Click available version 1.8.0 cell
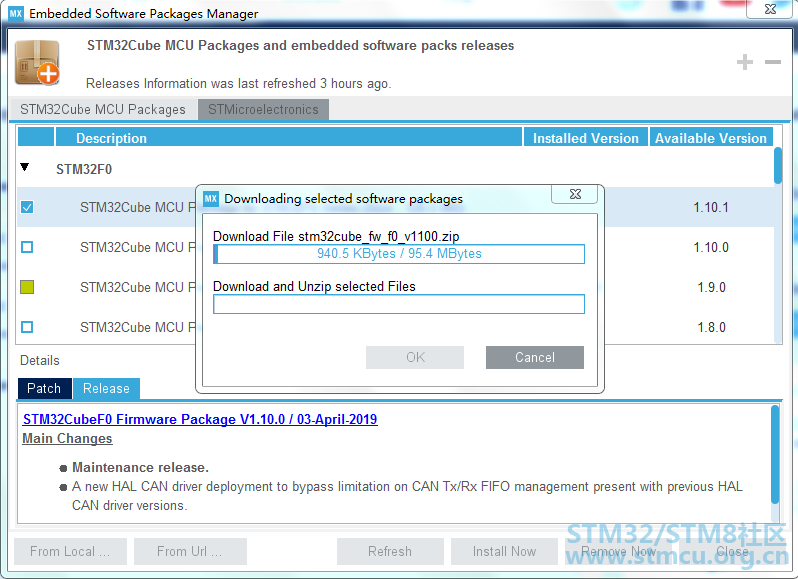This screenshot has width=798, height=579. tap(711, 327)
